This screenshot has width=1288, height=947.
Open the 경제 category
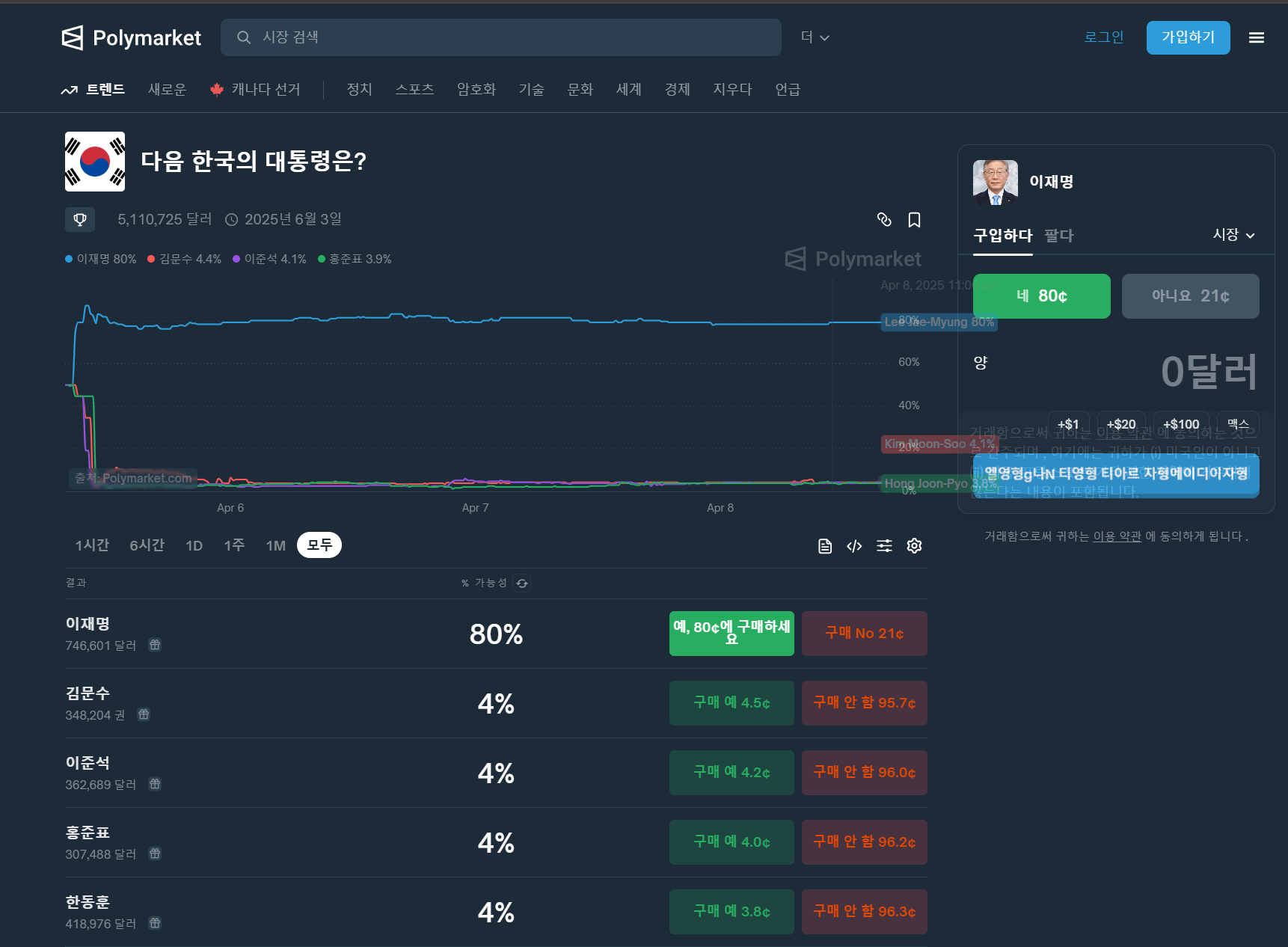tap(677, 90)
